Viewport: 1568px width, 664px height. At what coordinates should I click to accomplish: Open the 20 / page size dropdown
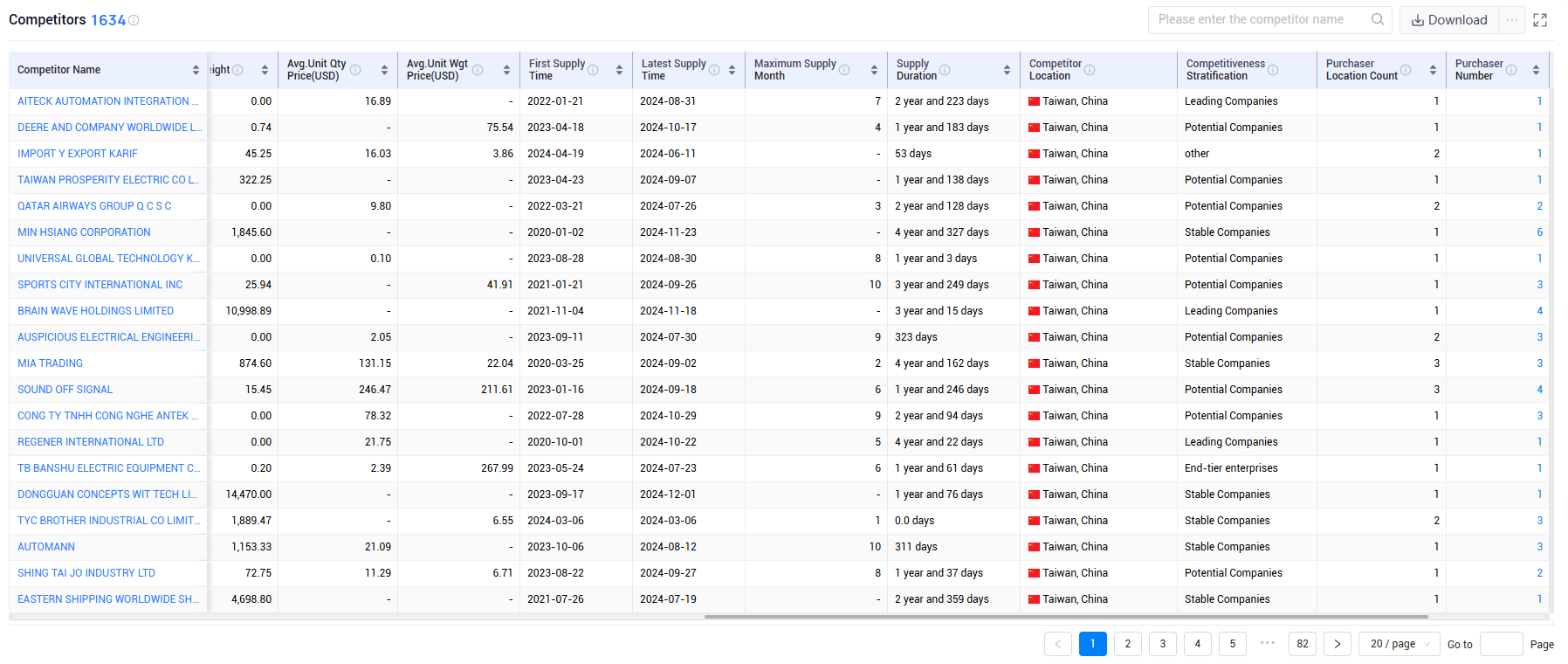(1399, 644)
